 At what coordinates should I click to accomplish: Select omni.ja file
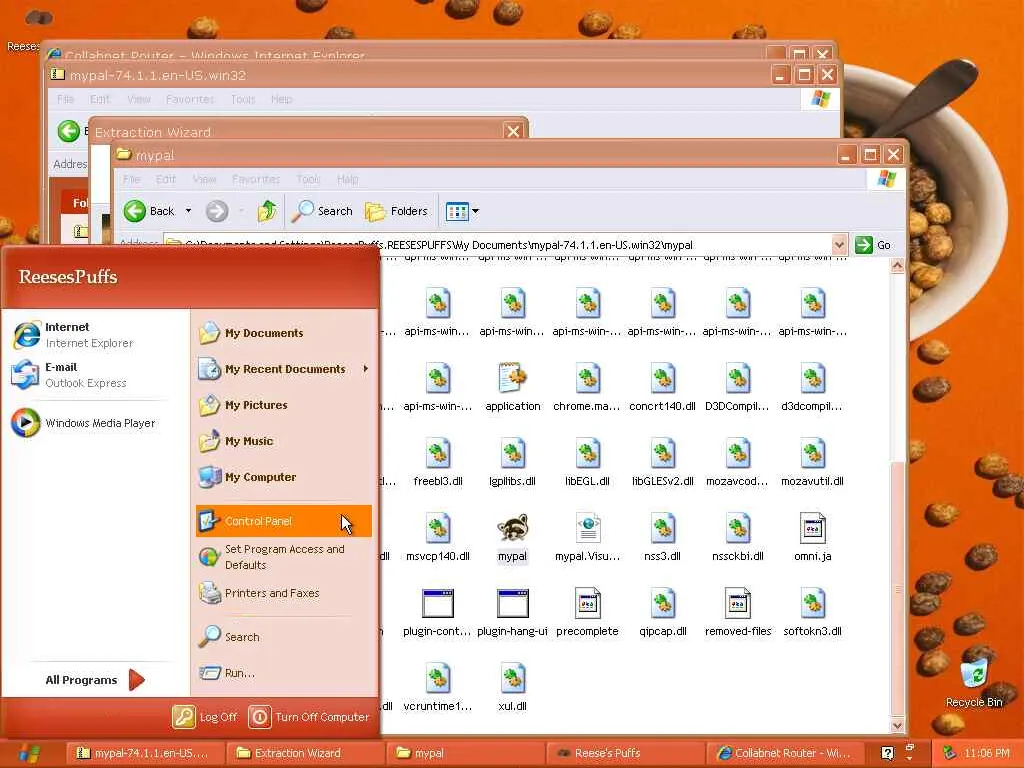coord(812,537)
